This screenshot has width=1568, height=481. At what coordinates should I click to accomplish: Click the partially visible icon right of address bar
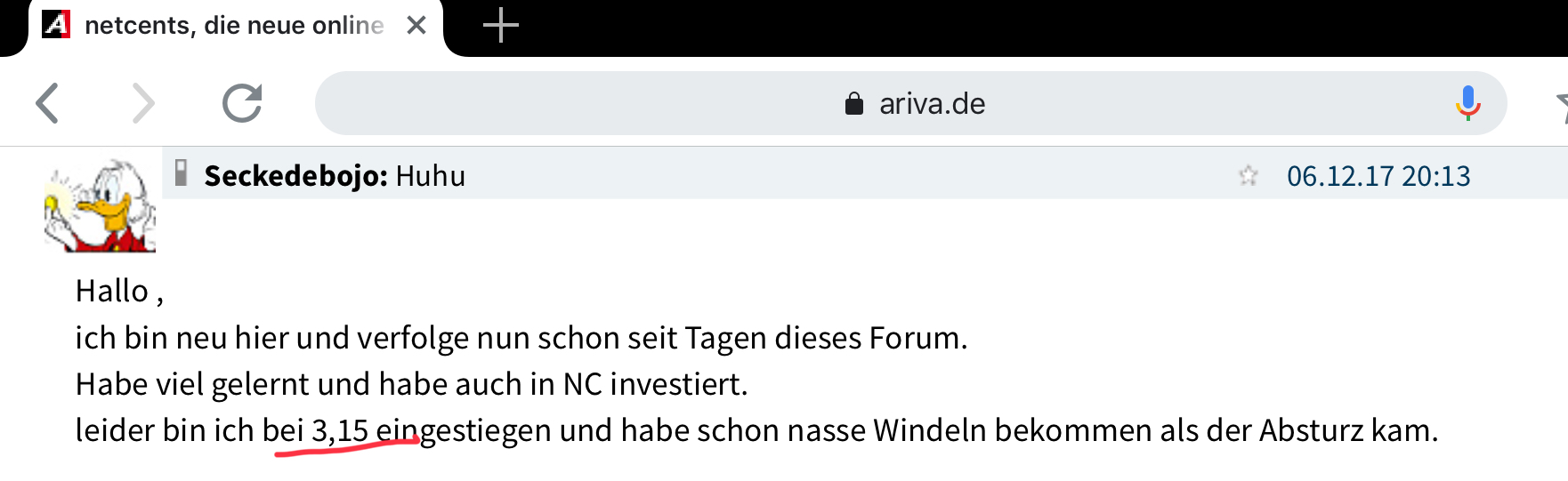pos(1560,105)
